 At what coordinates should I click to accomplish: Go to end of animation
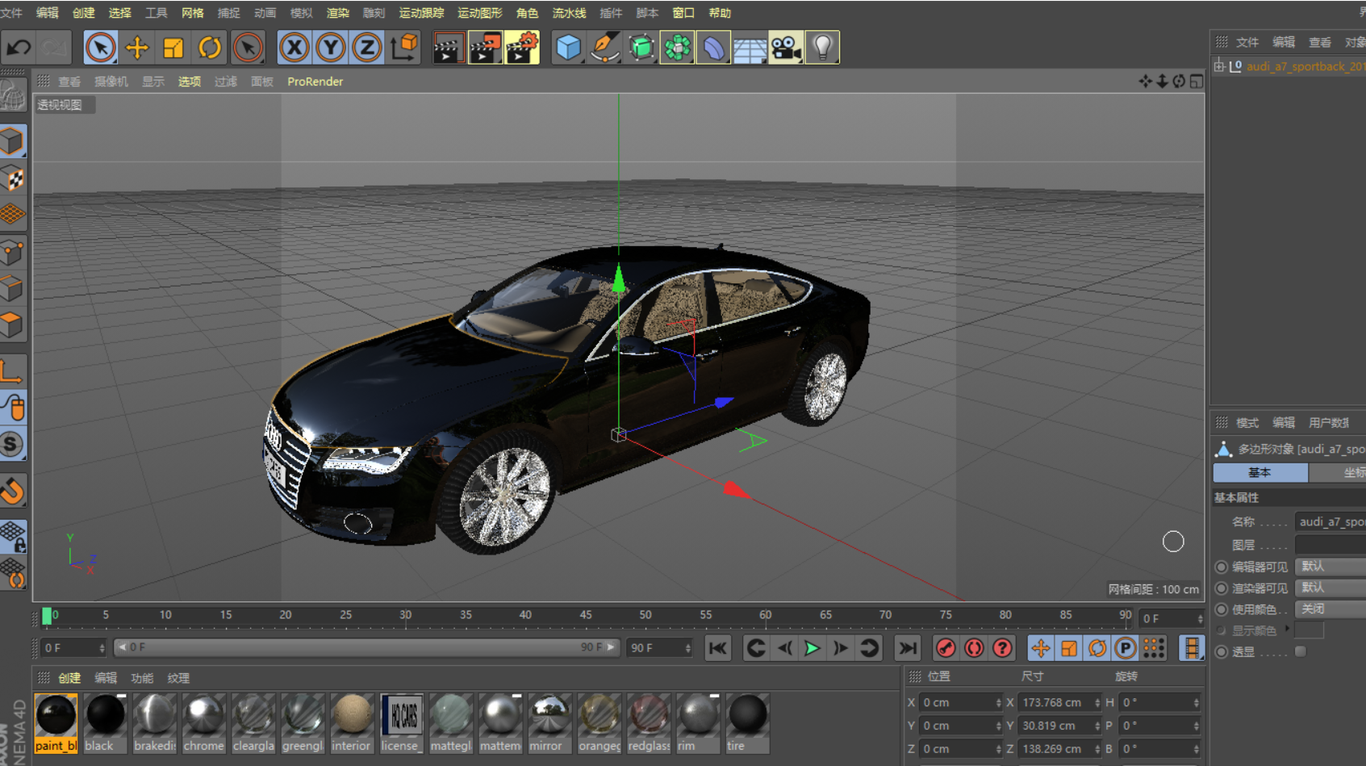pos(907,648)
